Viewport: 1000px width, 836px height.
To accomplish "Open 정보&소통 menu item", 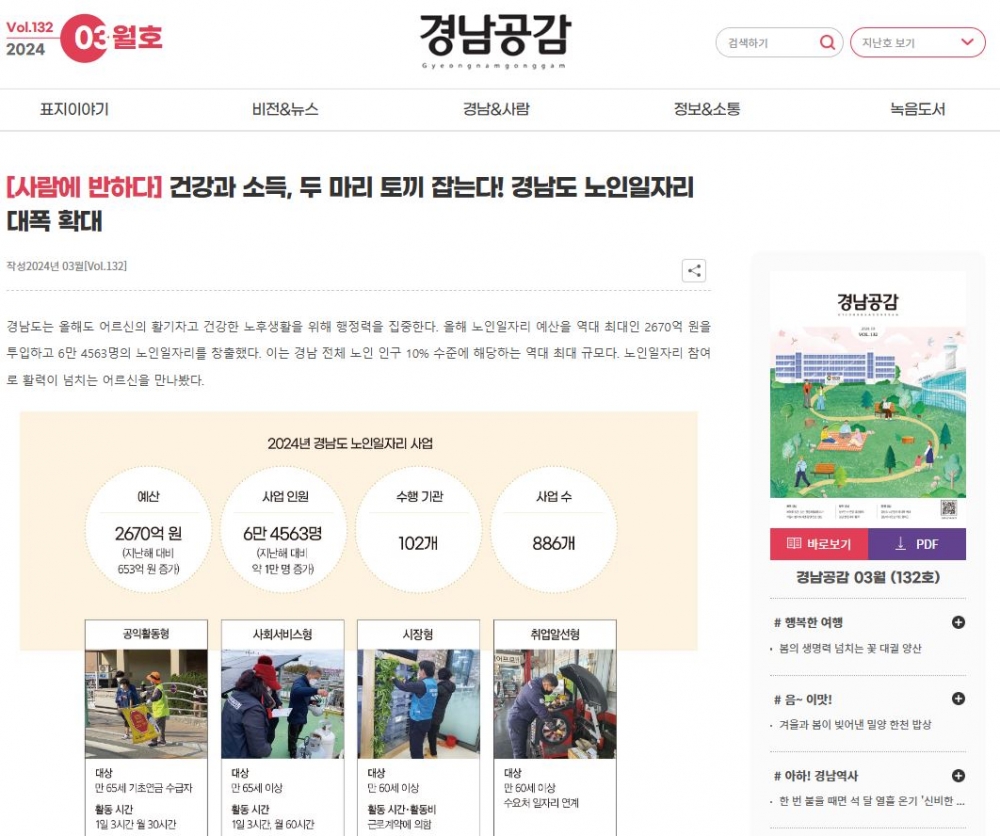I will [x=707, y=109].
